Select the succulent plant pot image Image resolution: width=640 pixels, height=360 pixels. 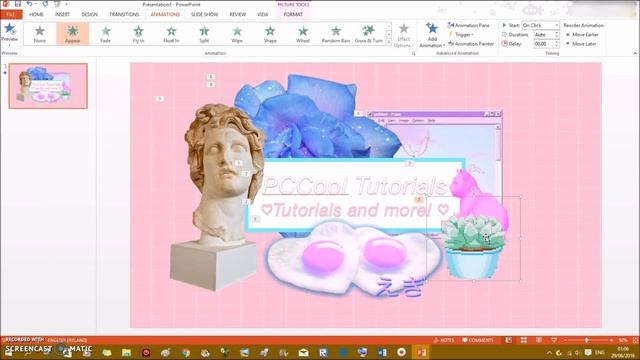tap(473, 247)
